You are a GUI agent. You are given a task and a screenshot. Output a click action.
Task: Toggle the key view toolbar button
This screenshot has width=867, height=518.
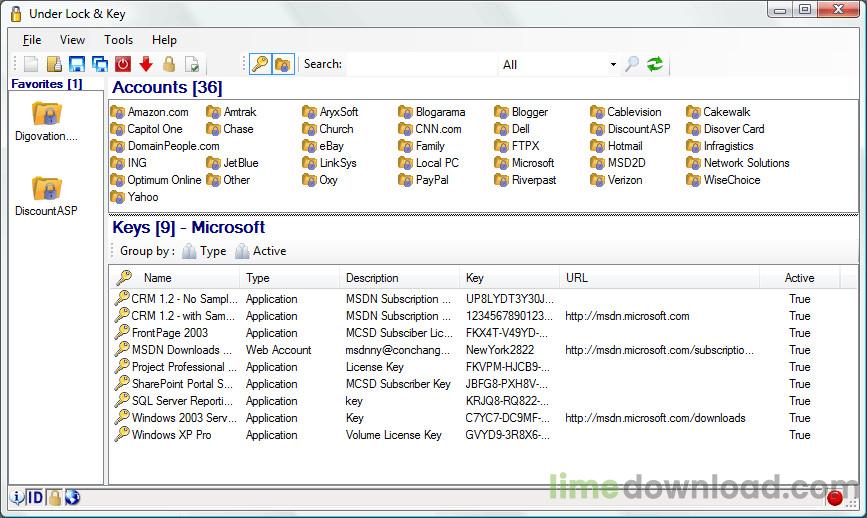point(260,64)
